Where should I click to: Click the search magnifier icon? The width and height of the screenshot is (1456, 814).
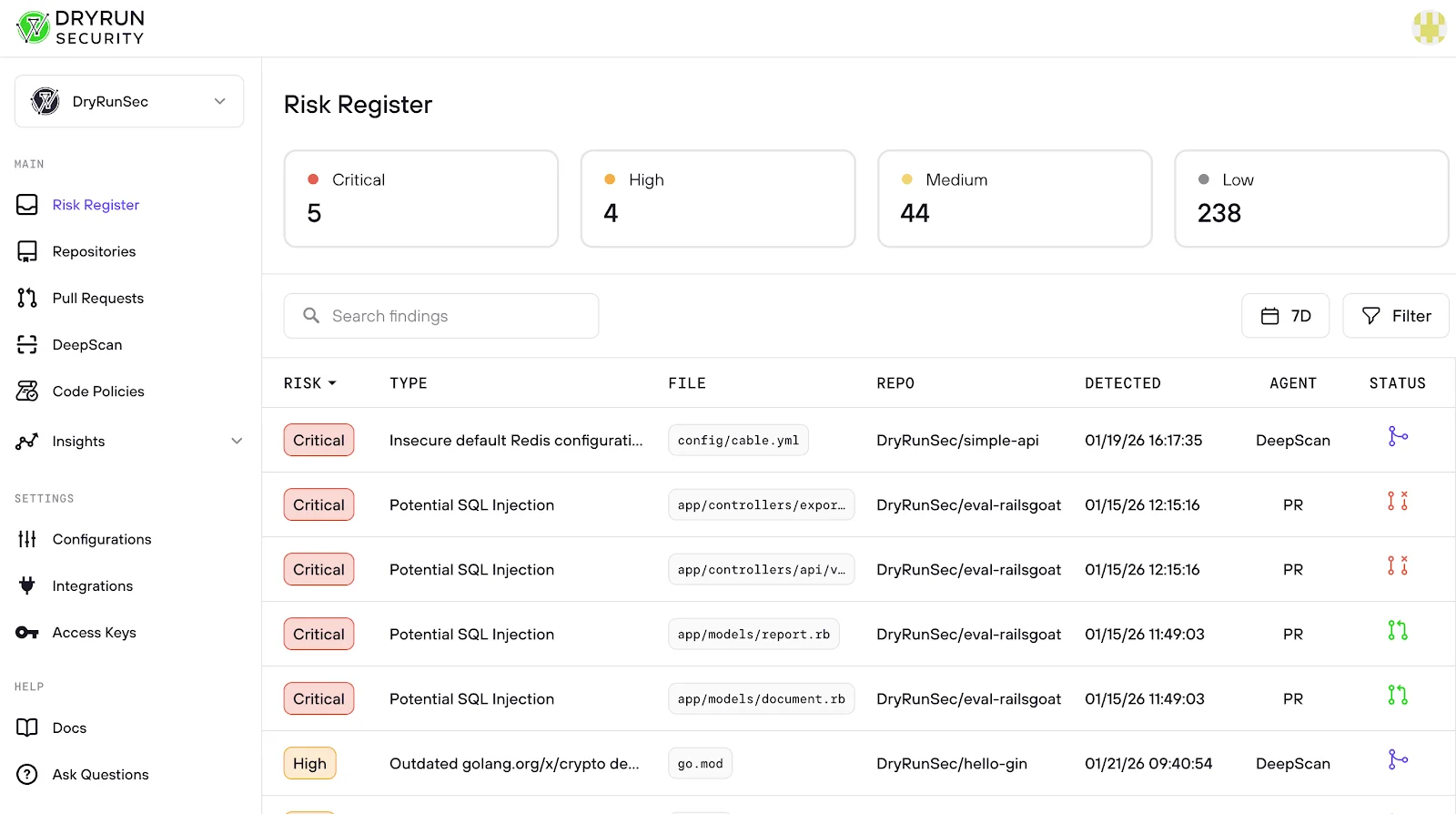311,315
